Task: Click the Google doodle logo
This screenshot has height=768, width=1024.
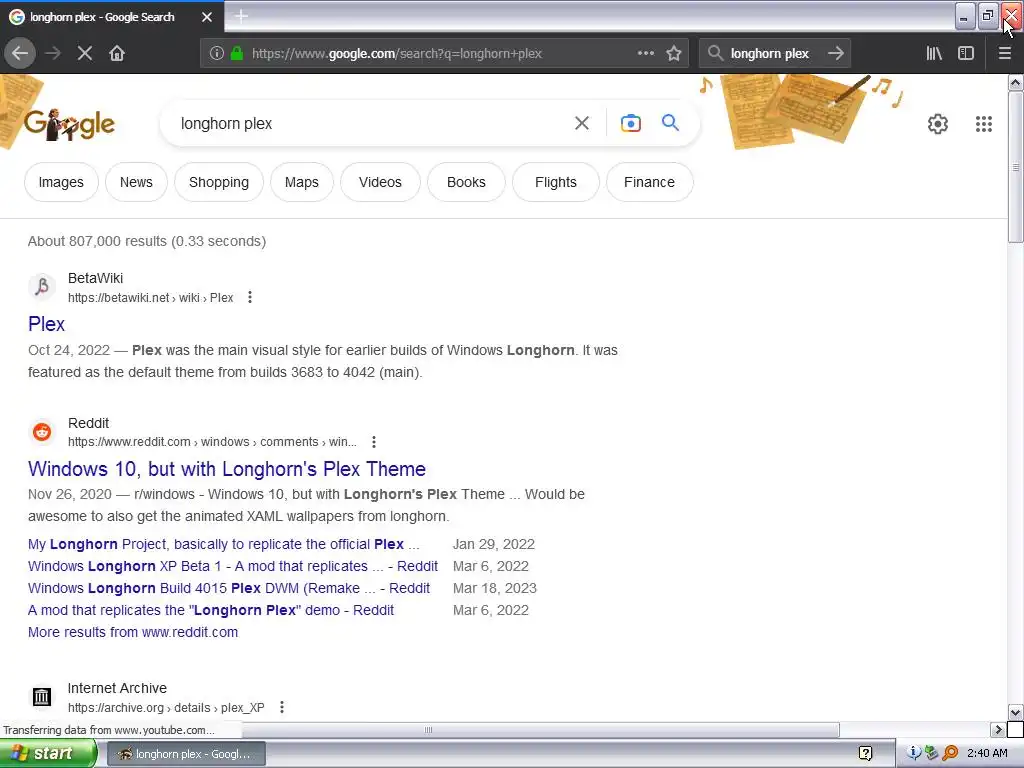Action: point(69,123)
